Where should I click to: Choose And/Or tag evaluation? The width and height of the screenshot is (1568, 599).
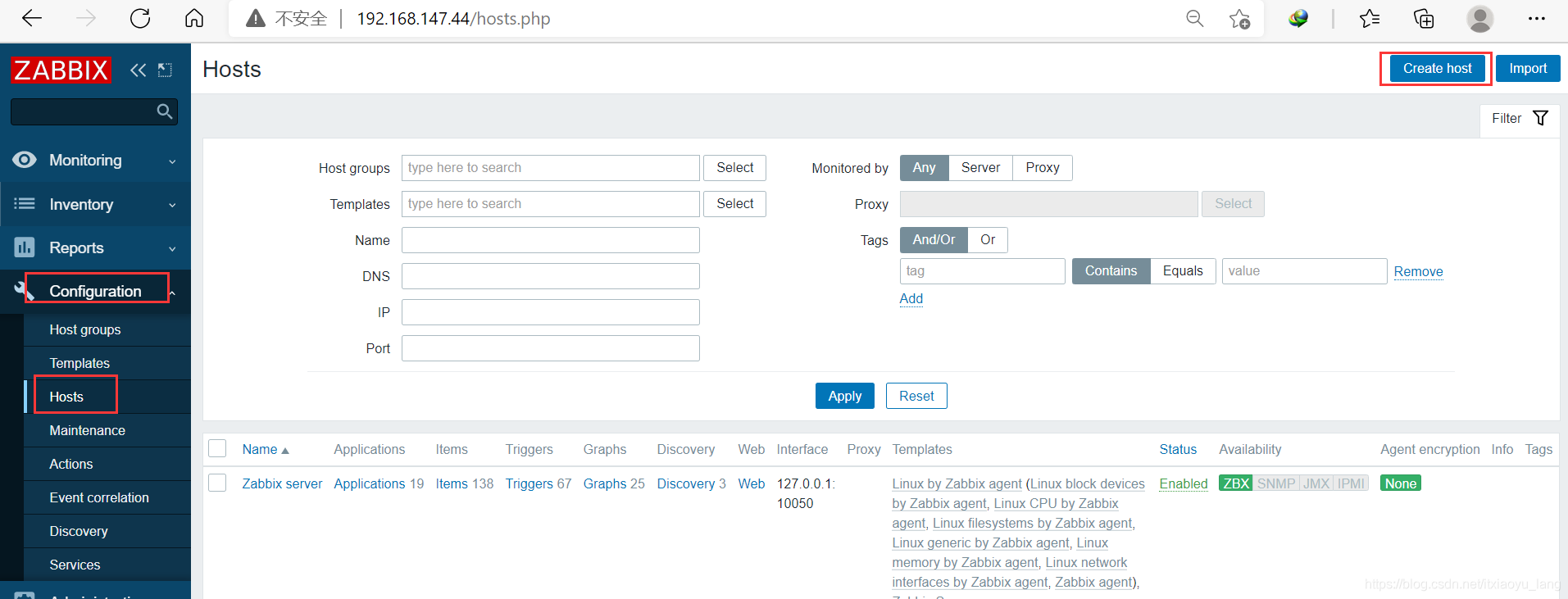934,239
